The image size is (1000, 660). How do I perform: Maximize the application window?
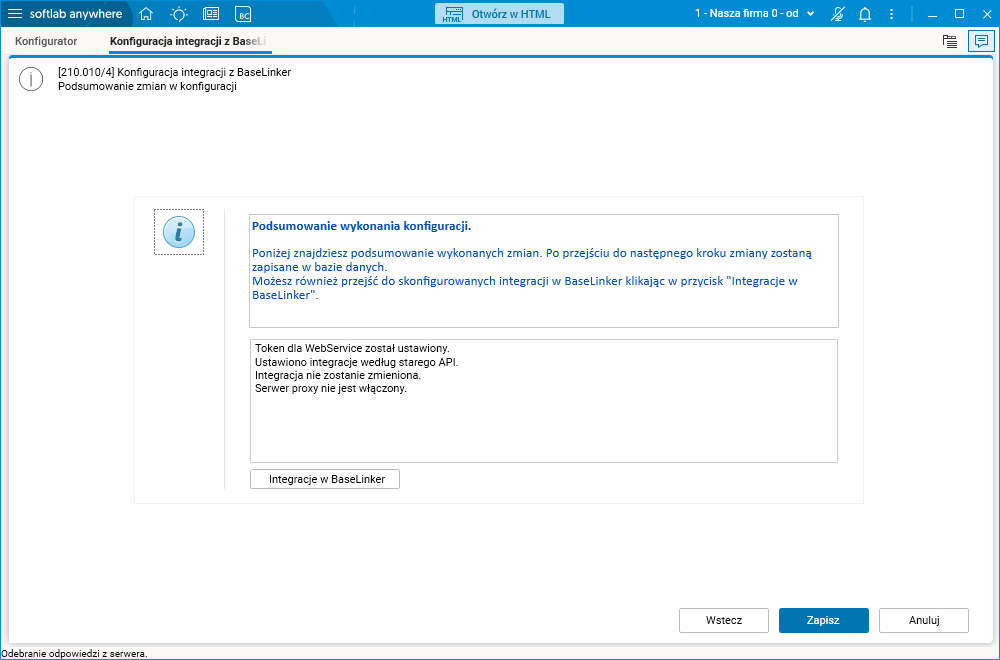point(959,14)
